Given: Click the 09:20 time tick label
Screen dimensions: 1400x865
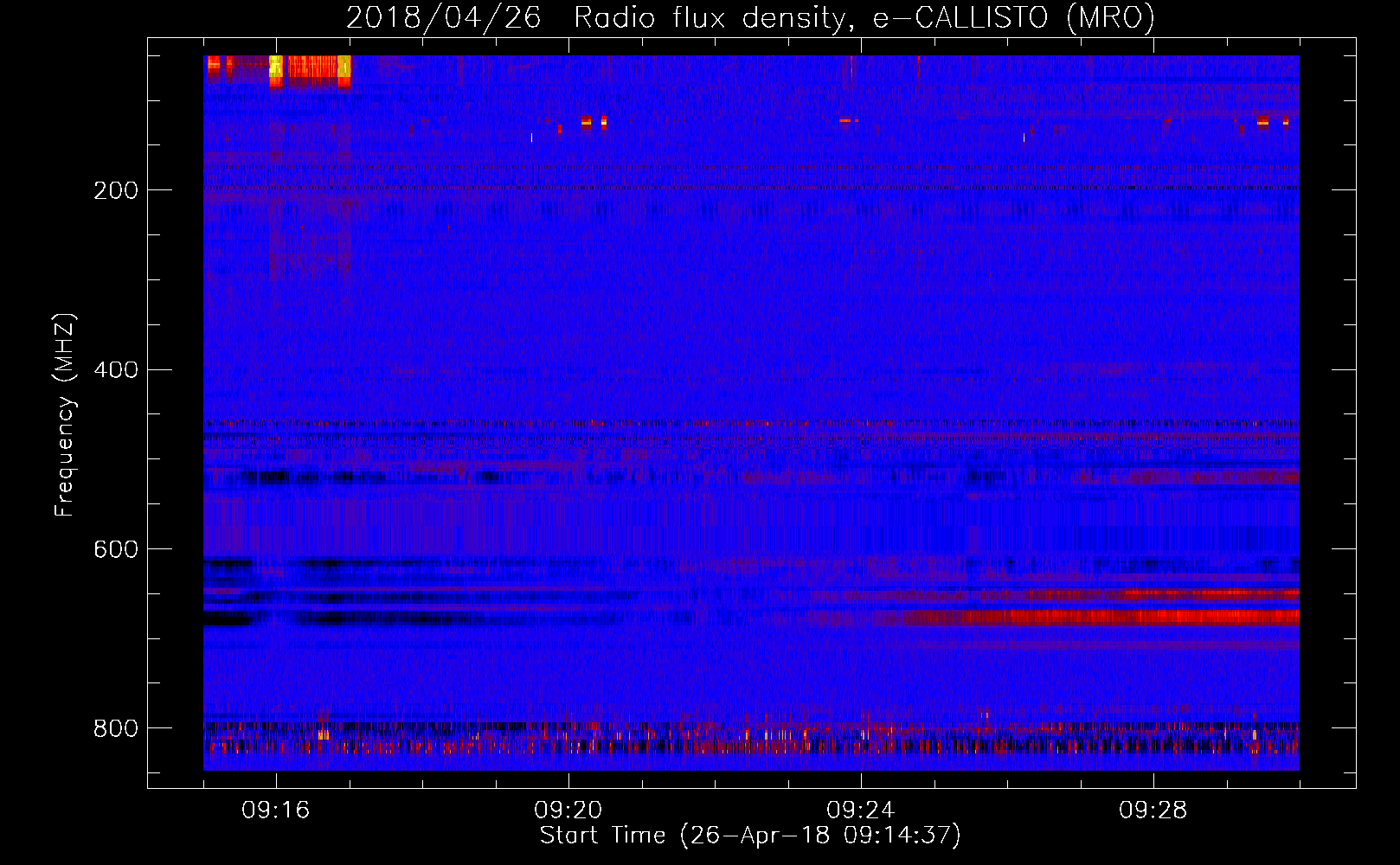Looking at the screenshot, I should click(568, 811).
